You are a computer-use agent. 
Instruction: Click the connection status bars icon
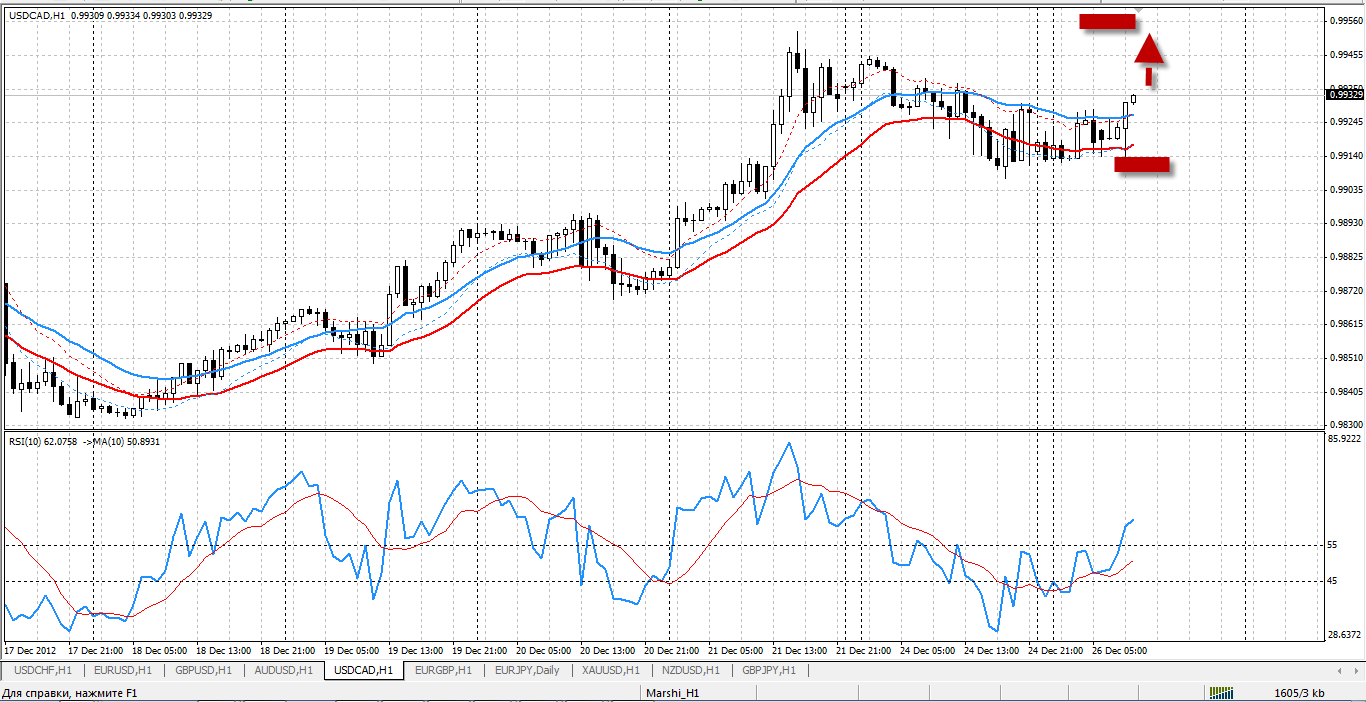coord(1221,693)
